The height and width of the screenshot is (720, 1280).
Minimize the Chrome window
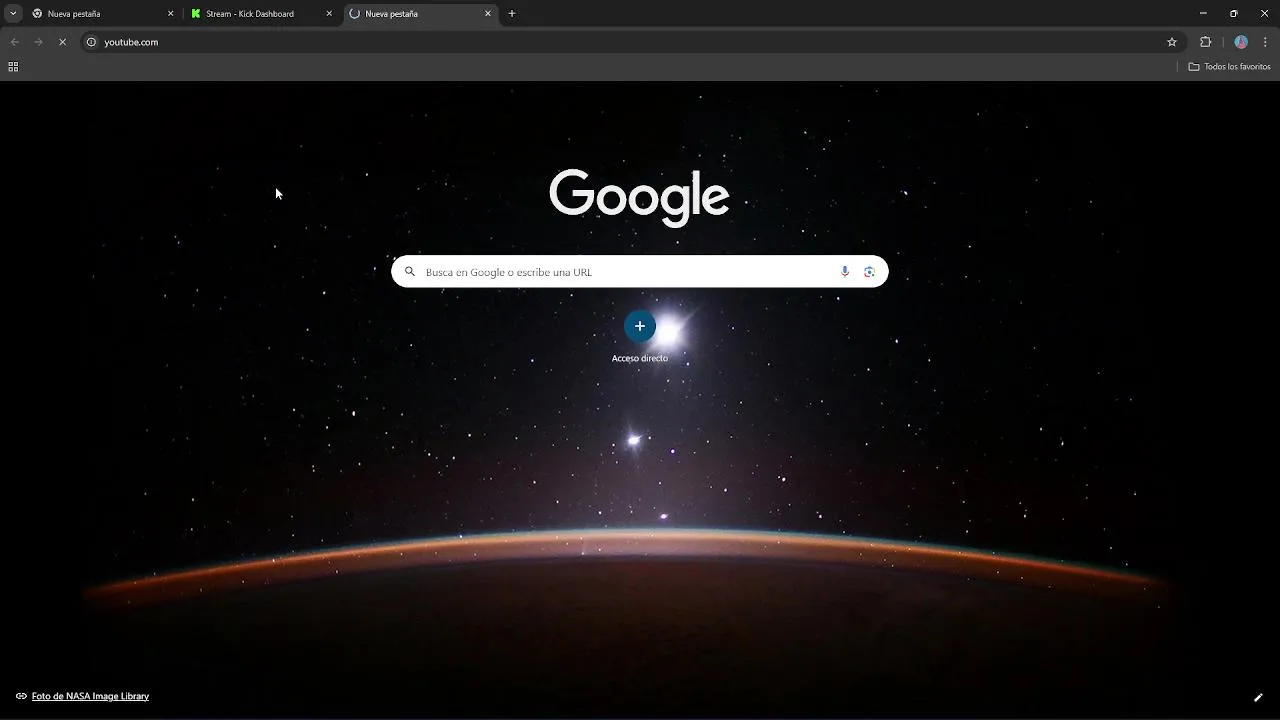tap(1203, 14)
